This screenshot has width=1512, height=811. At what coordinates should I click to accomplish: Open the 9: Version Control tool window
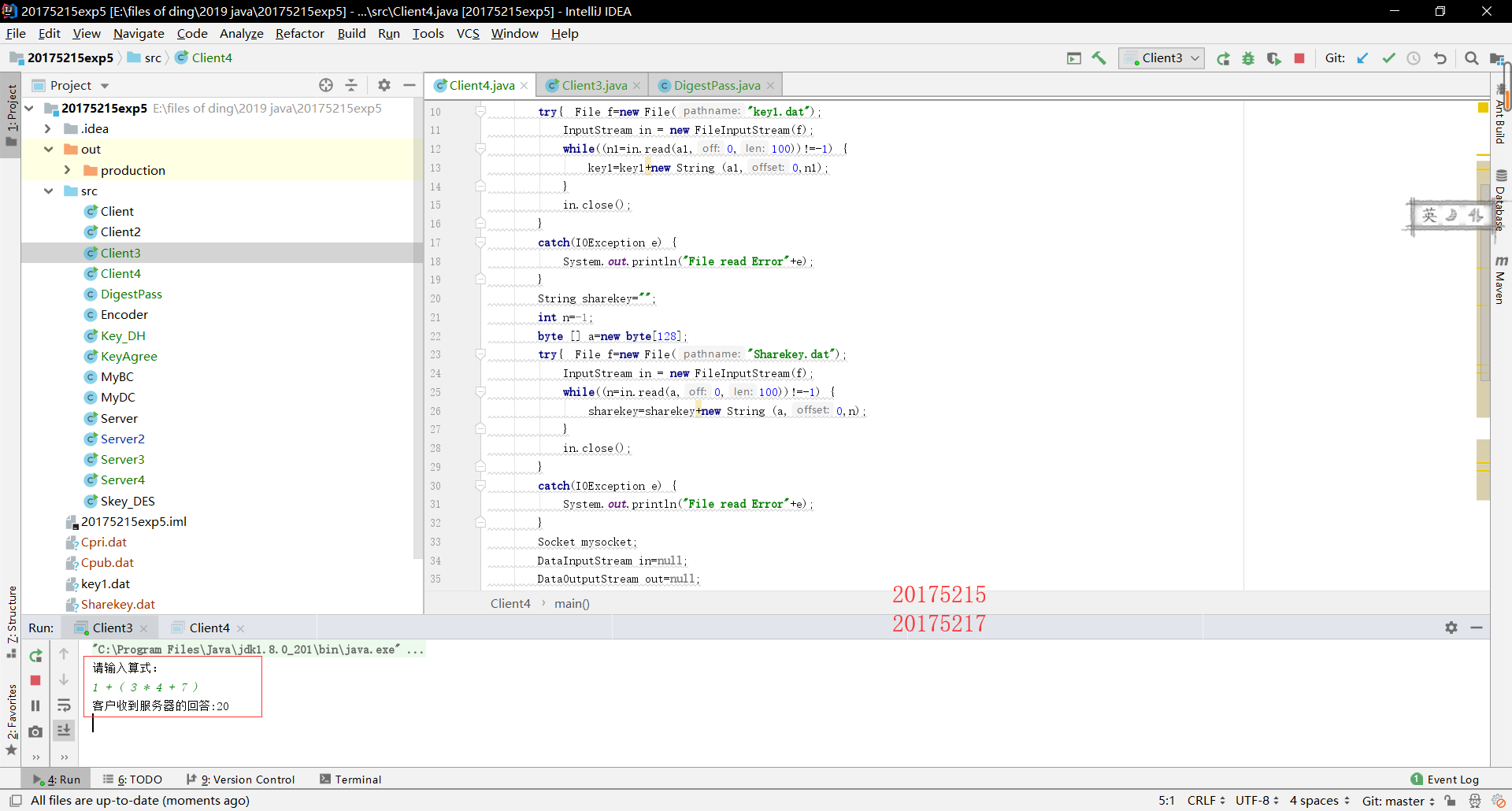point(240,780)
